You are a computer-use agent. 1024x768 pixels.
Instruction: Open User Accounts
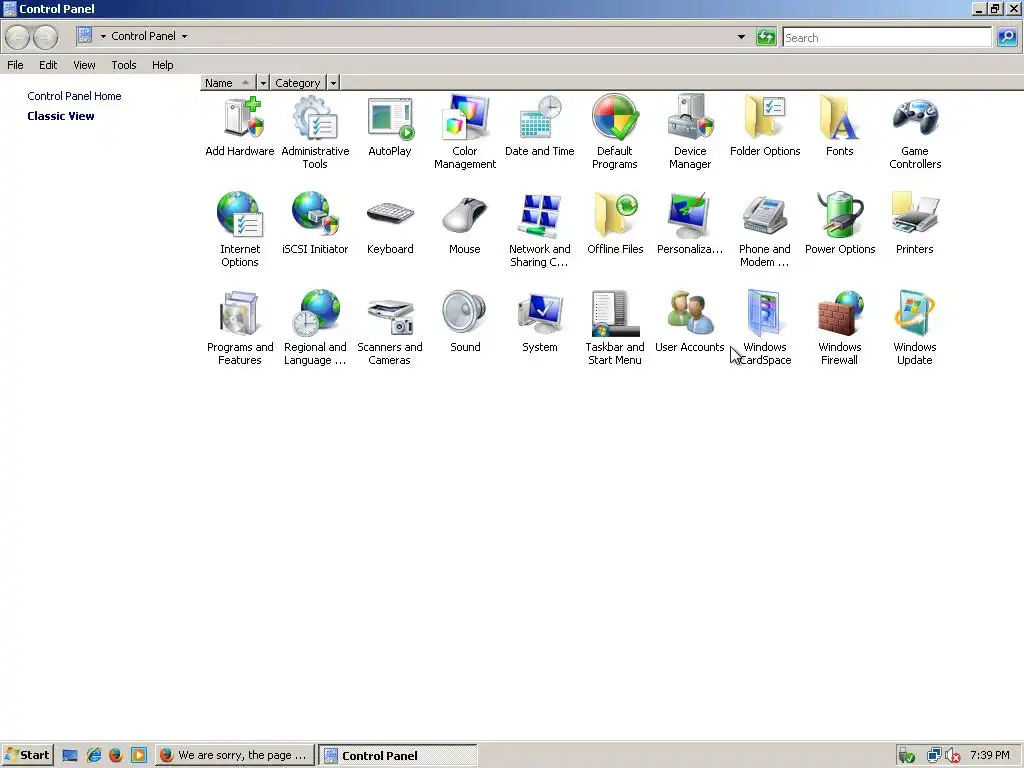pos(690,323)
